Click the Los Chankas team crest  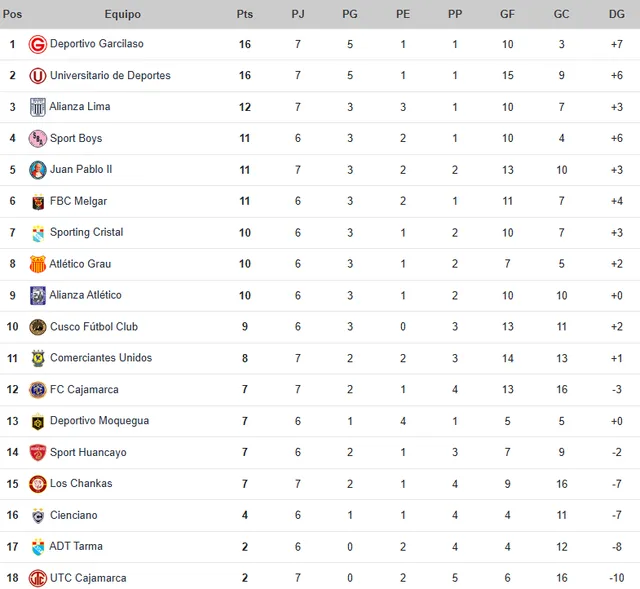(38, 484)
